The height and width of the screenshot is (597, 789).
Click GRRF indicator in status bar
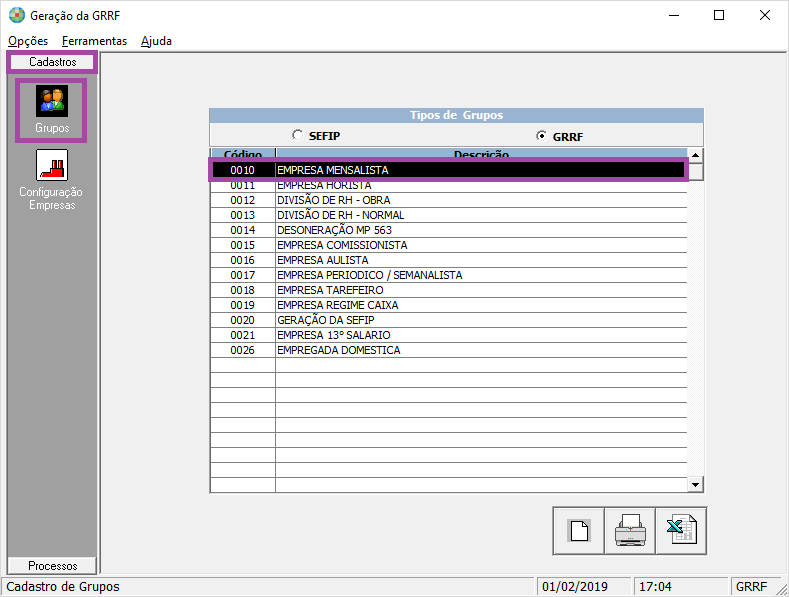[751, 586]
